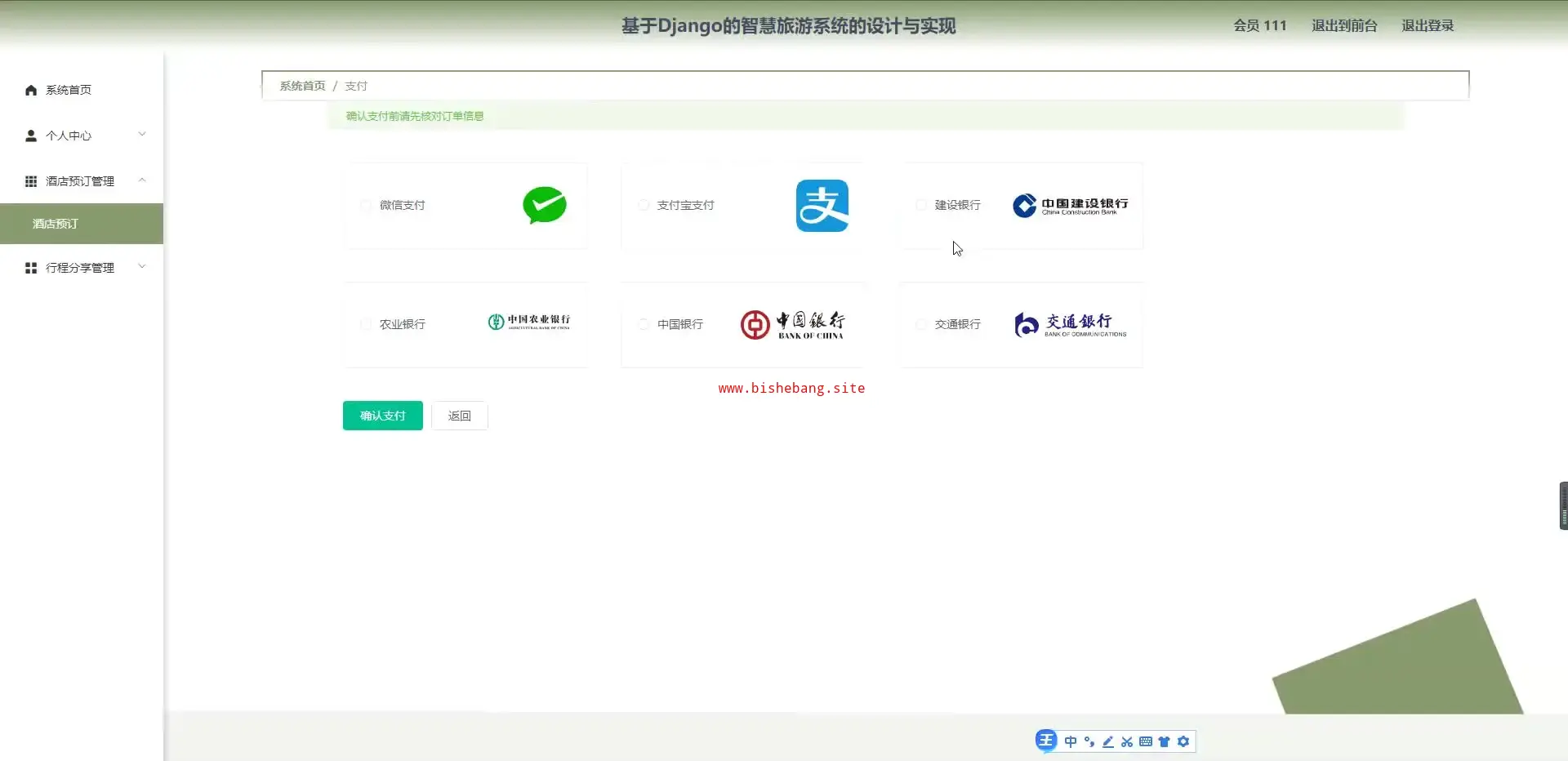Image resolution: width=1568 pixels, height=761 pixels.
Task: Open the 酒店预订 submenu item
Action: tap(82, 224)
